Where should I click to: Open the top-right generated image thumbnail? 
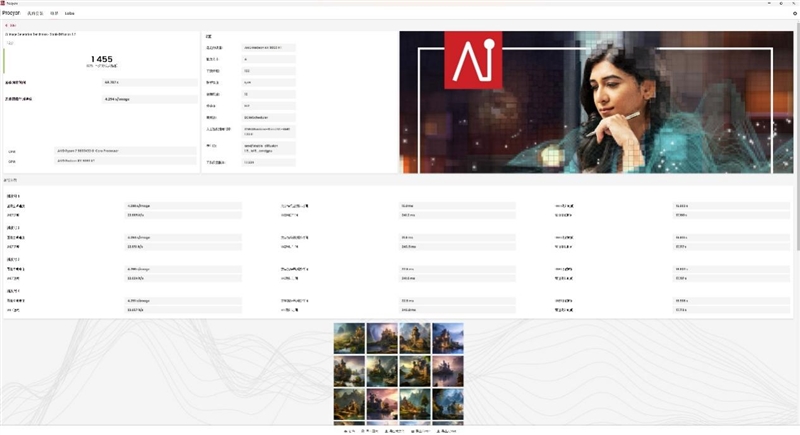tap(447, 338)
